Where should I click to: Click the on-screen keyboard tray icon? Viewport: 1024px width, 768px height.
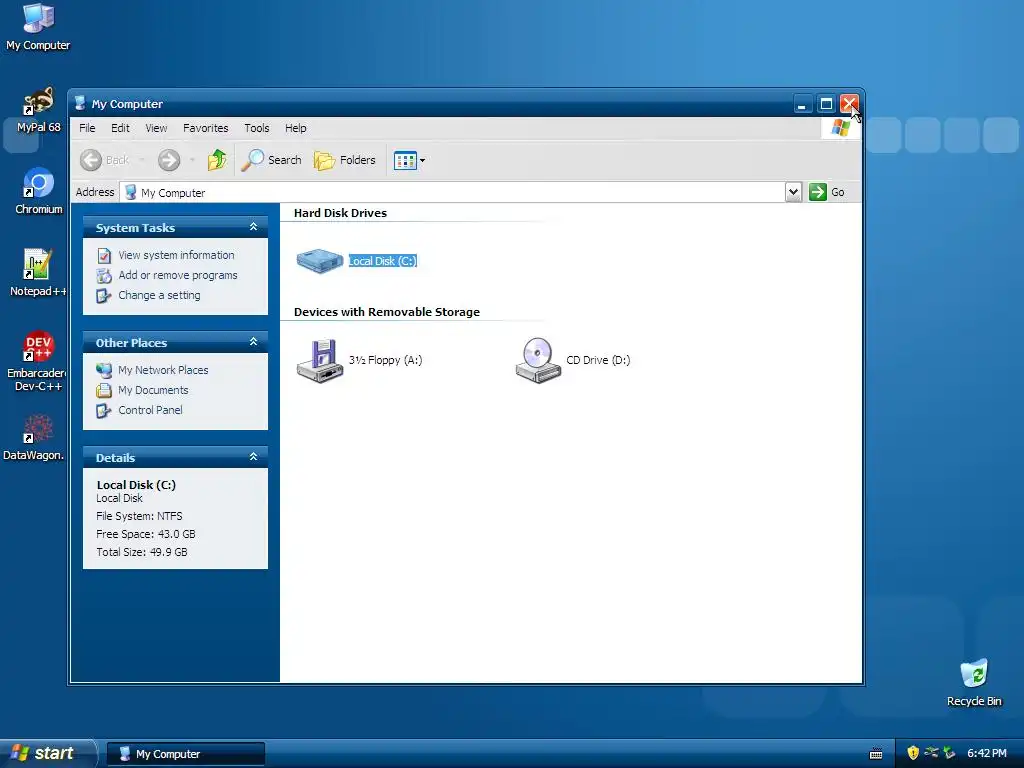(x=876, y=754)
